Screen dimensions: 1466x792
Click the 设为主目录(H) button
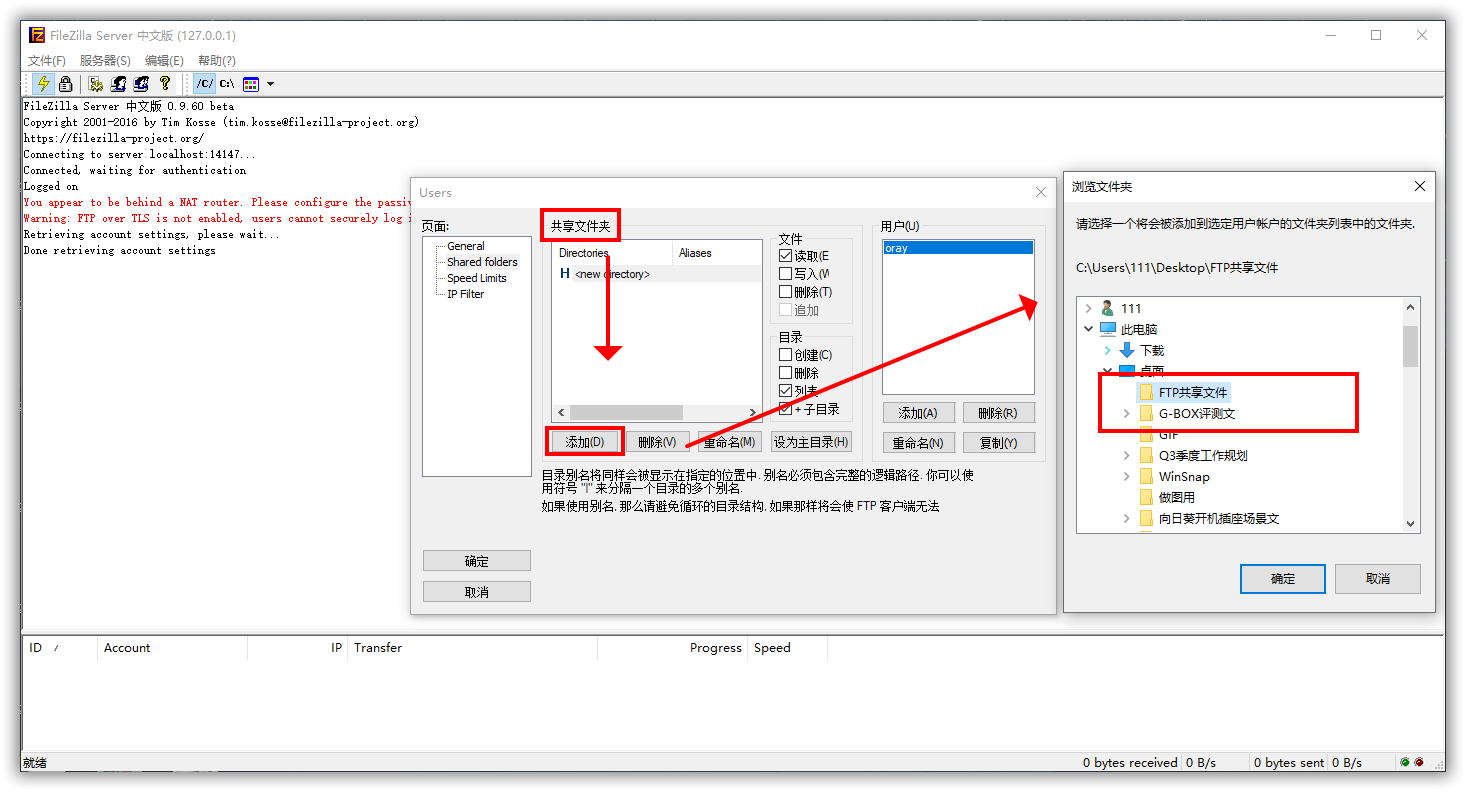[811, 441]
